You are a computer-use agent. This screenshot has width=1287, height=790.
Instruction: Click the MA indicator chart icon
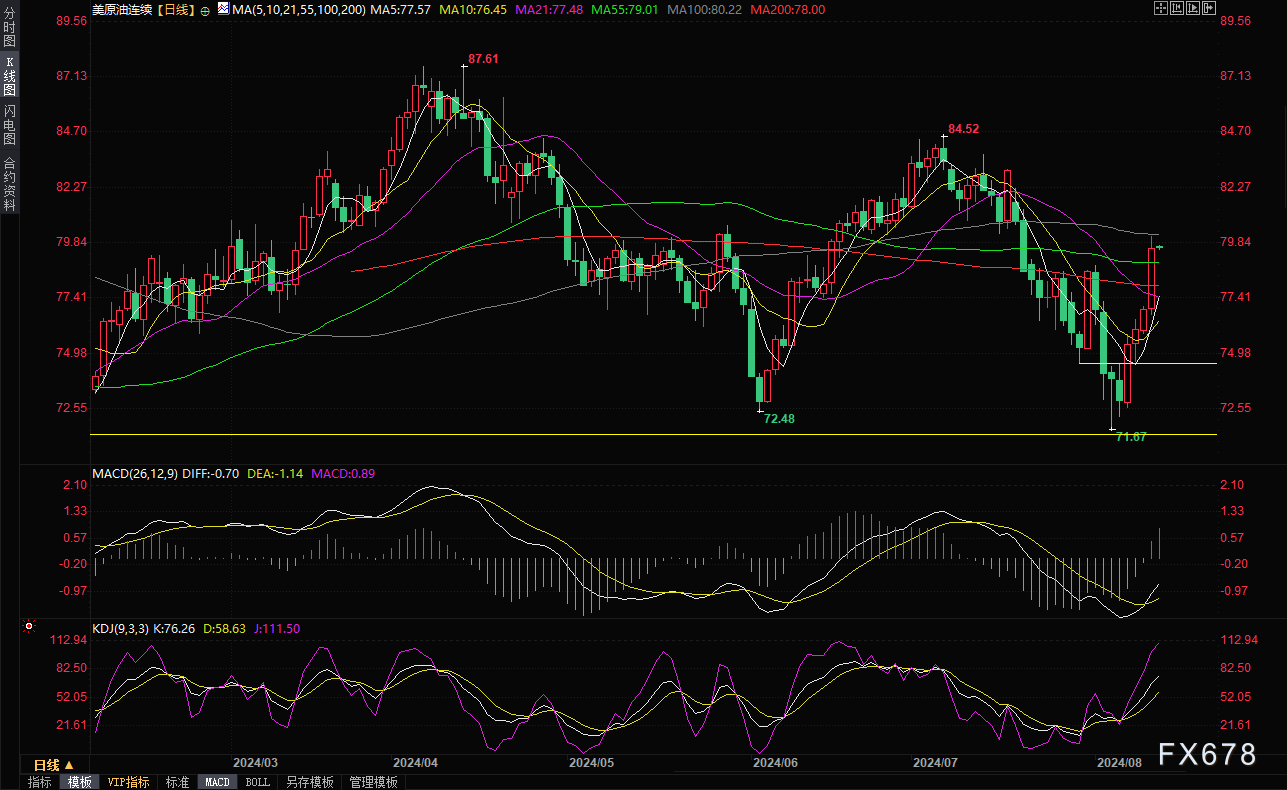click(x=222, y=9)
